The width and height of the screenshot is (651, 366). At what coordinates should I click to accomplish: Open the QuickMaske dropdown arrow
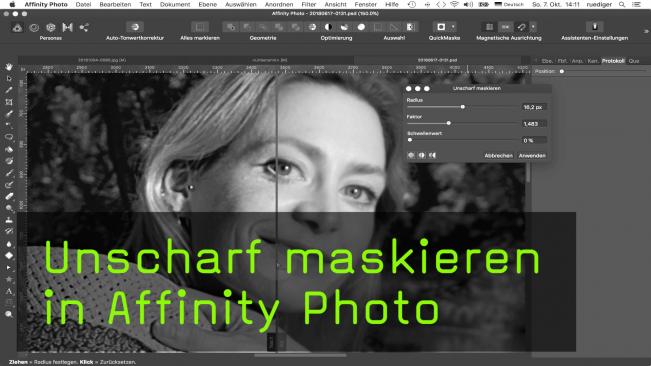pos(453,27)
